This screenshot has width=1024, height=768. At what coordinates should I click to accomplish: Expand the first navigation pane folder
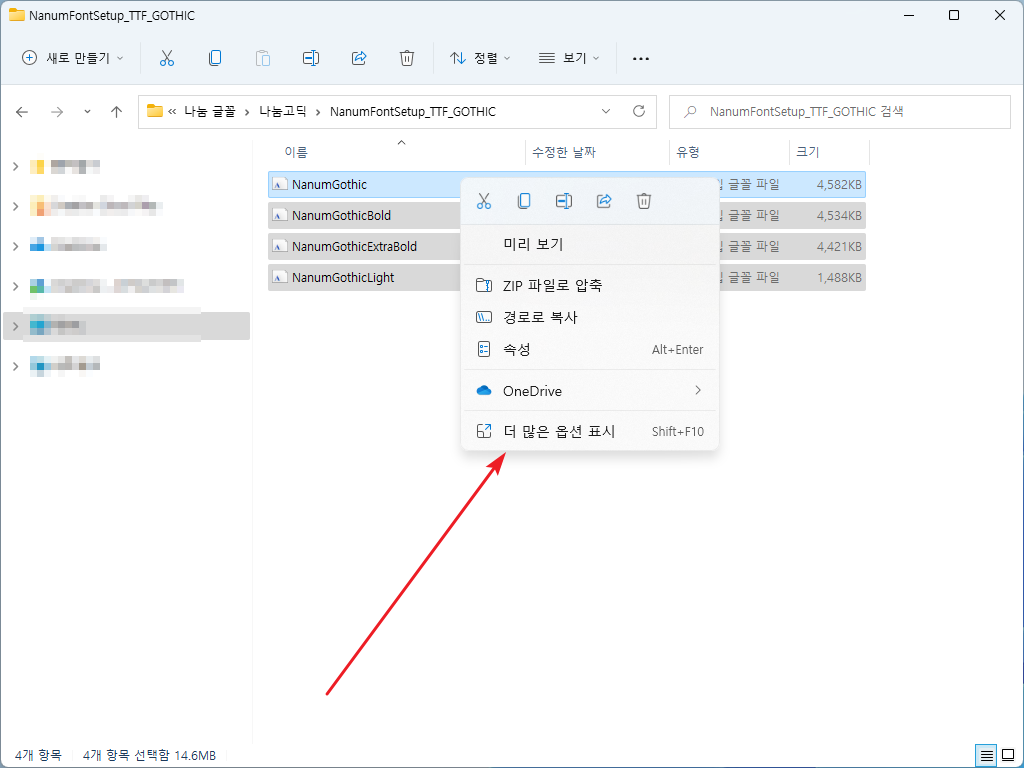pos(16,167)
